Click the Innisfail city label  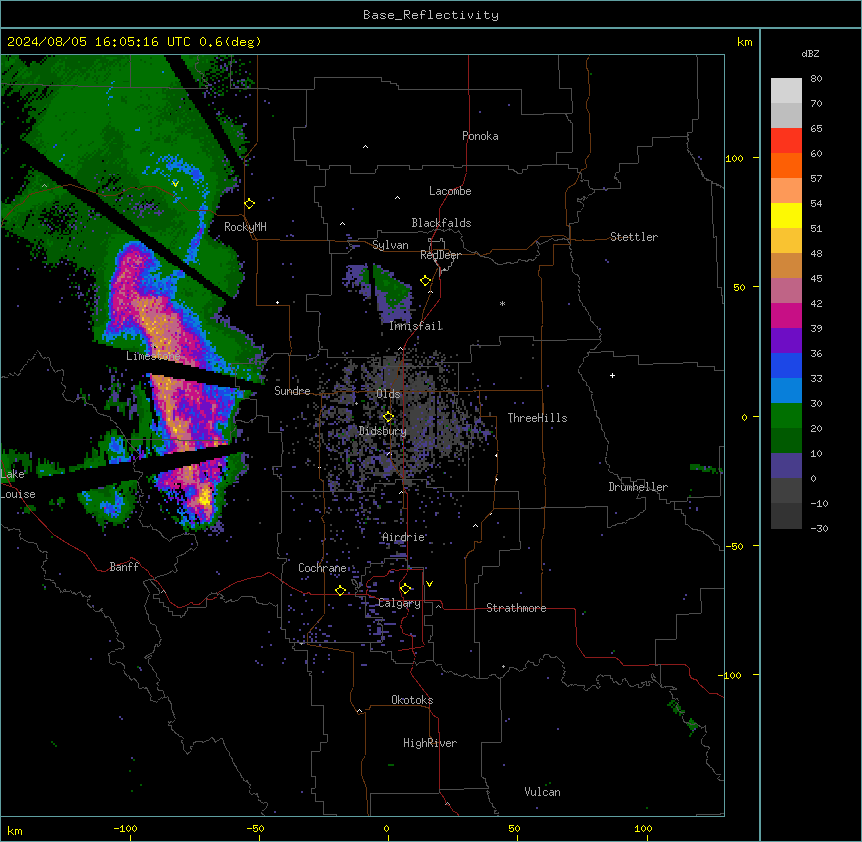(416, 326)
